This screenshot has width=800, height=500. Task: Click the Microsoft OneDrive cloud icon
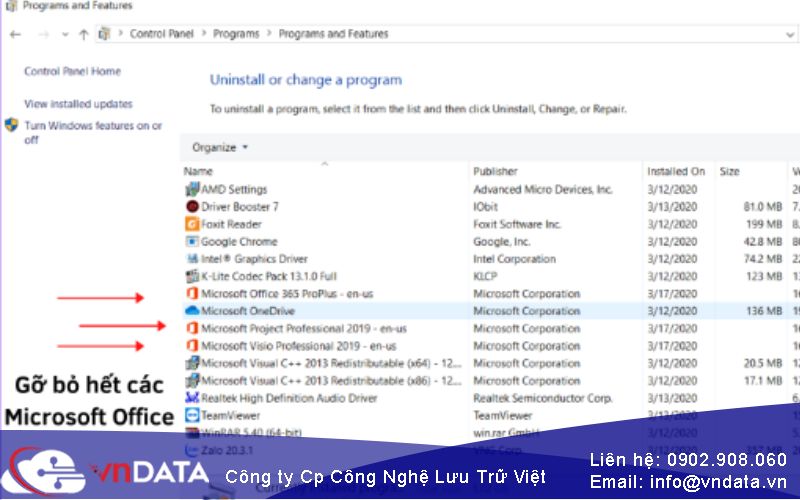pyautogui.click(x=192, y=310)
